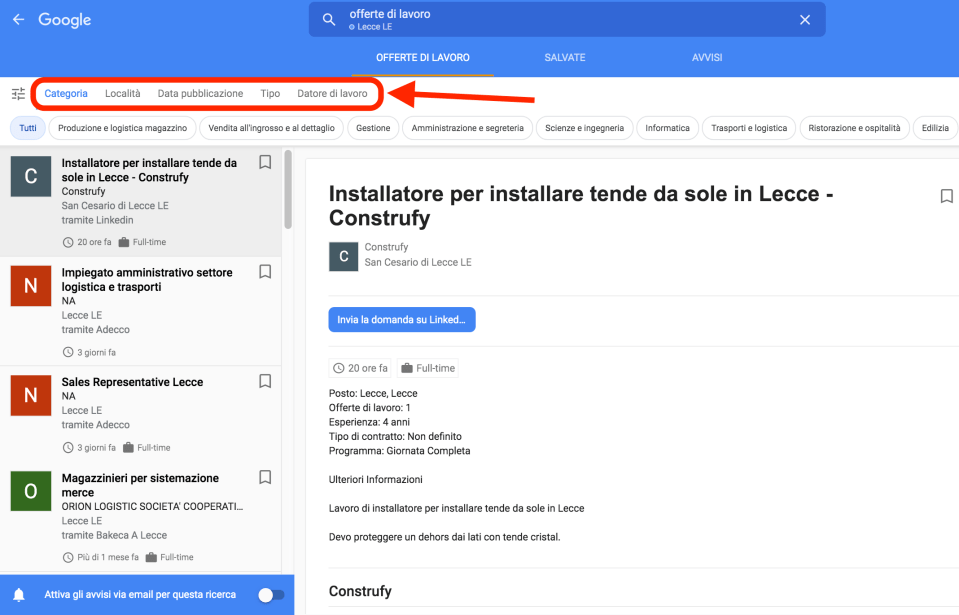Open the Località filter

[x=122, y=94]
